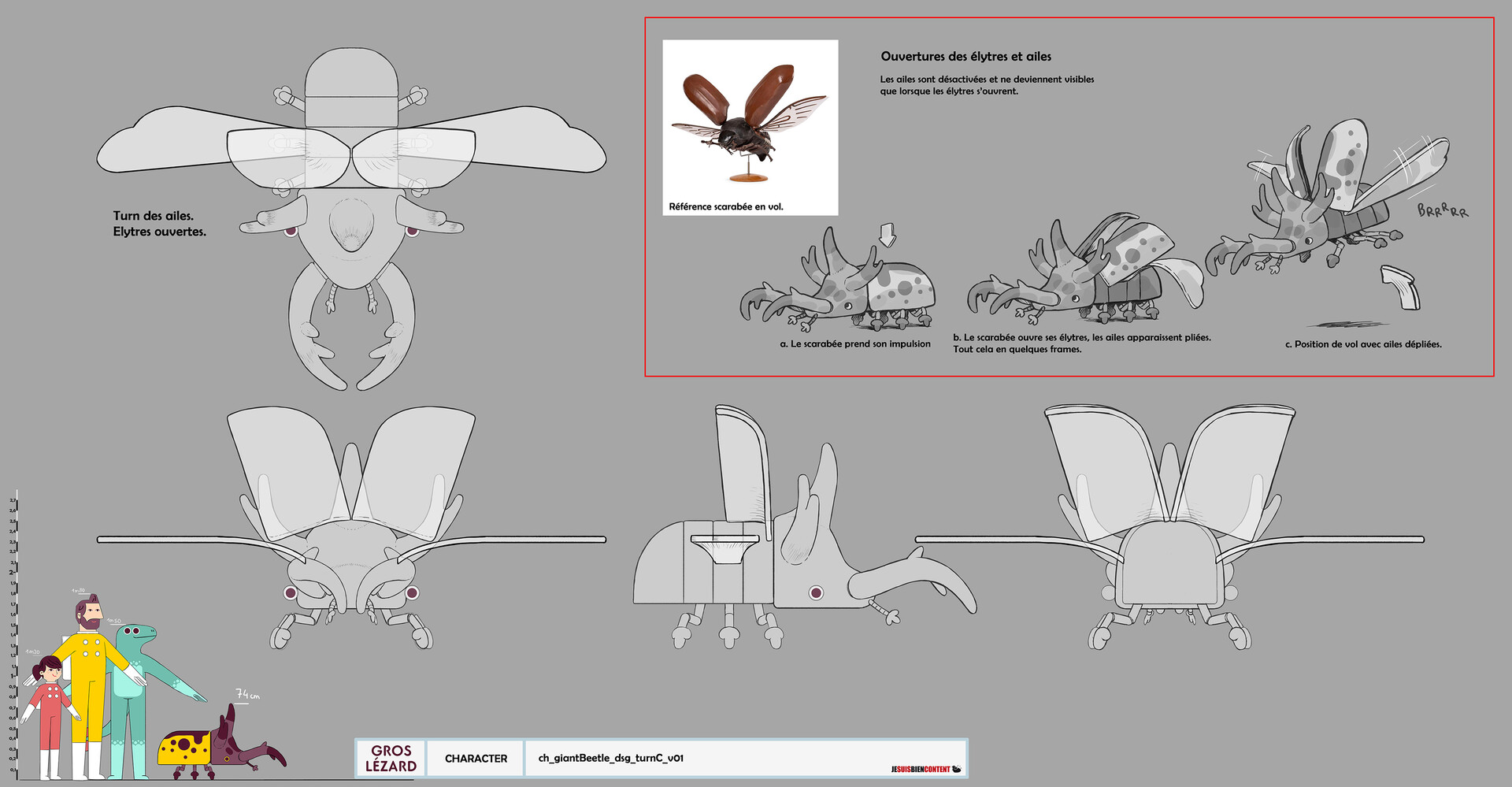1512x787 pixels.
Task: Click the JESUISBIENCONTENT logo
Action: (x=926, y=769)
